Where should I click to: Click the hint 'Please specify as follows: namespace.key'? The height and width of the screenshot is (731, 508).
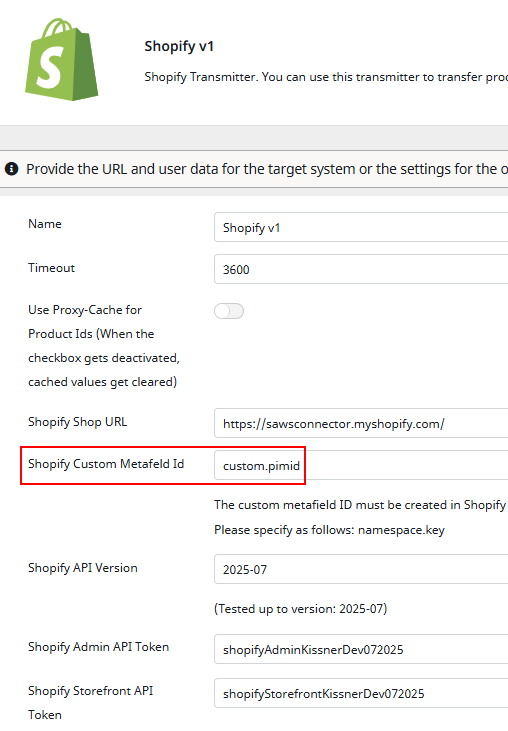[330, 530]
